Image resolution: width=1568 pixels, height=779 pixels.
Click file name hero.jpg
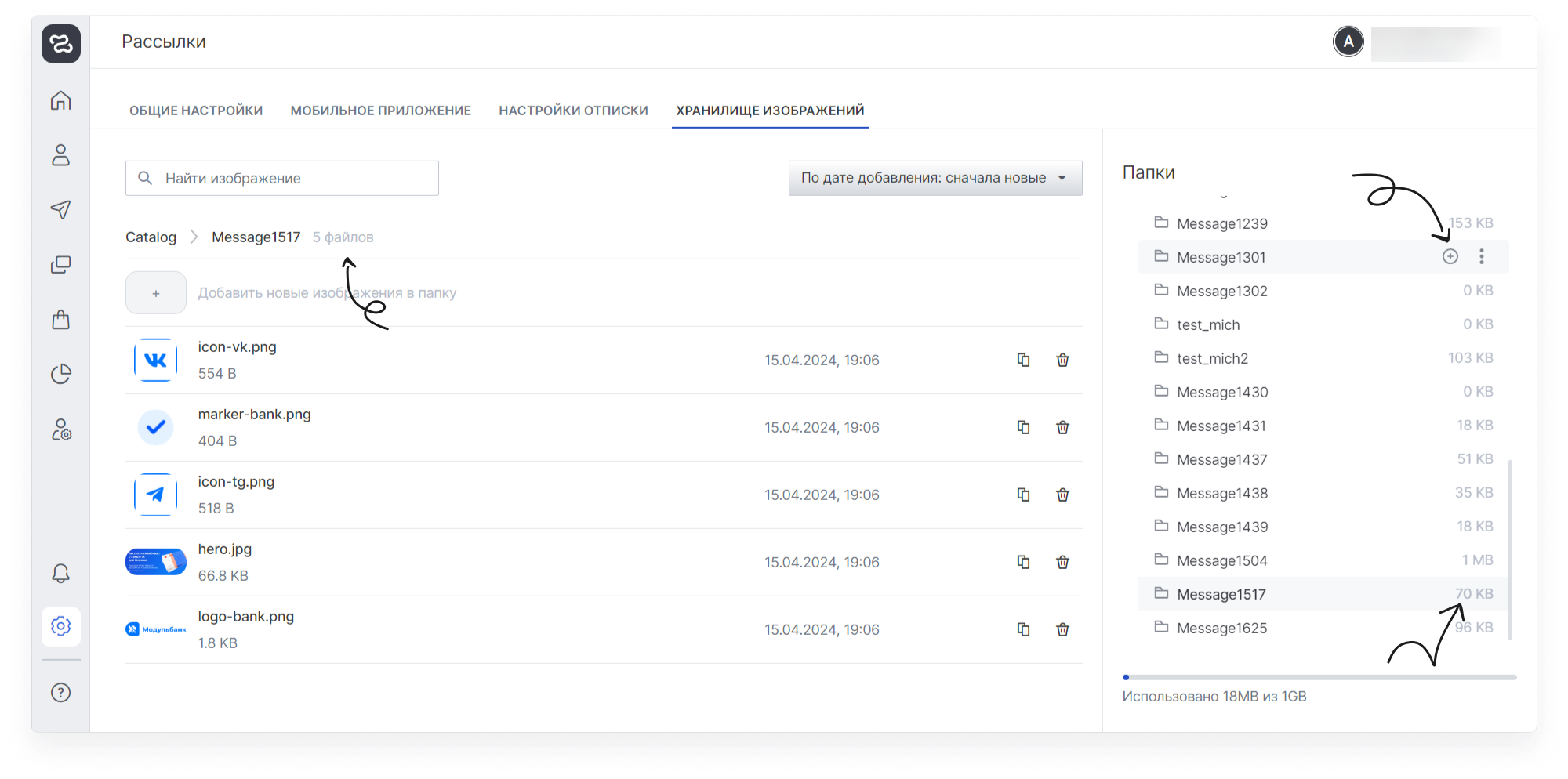point(225,549)
